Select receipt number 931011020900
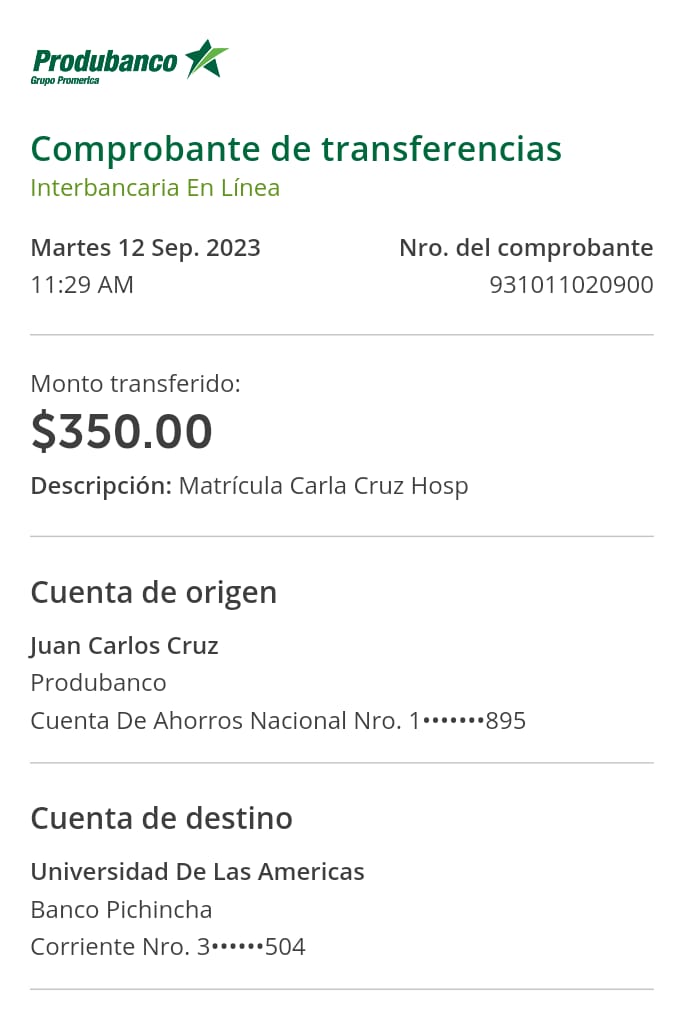The width and height of the screenshot is (684, 1022). pos(571,285)
